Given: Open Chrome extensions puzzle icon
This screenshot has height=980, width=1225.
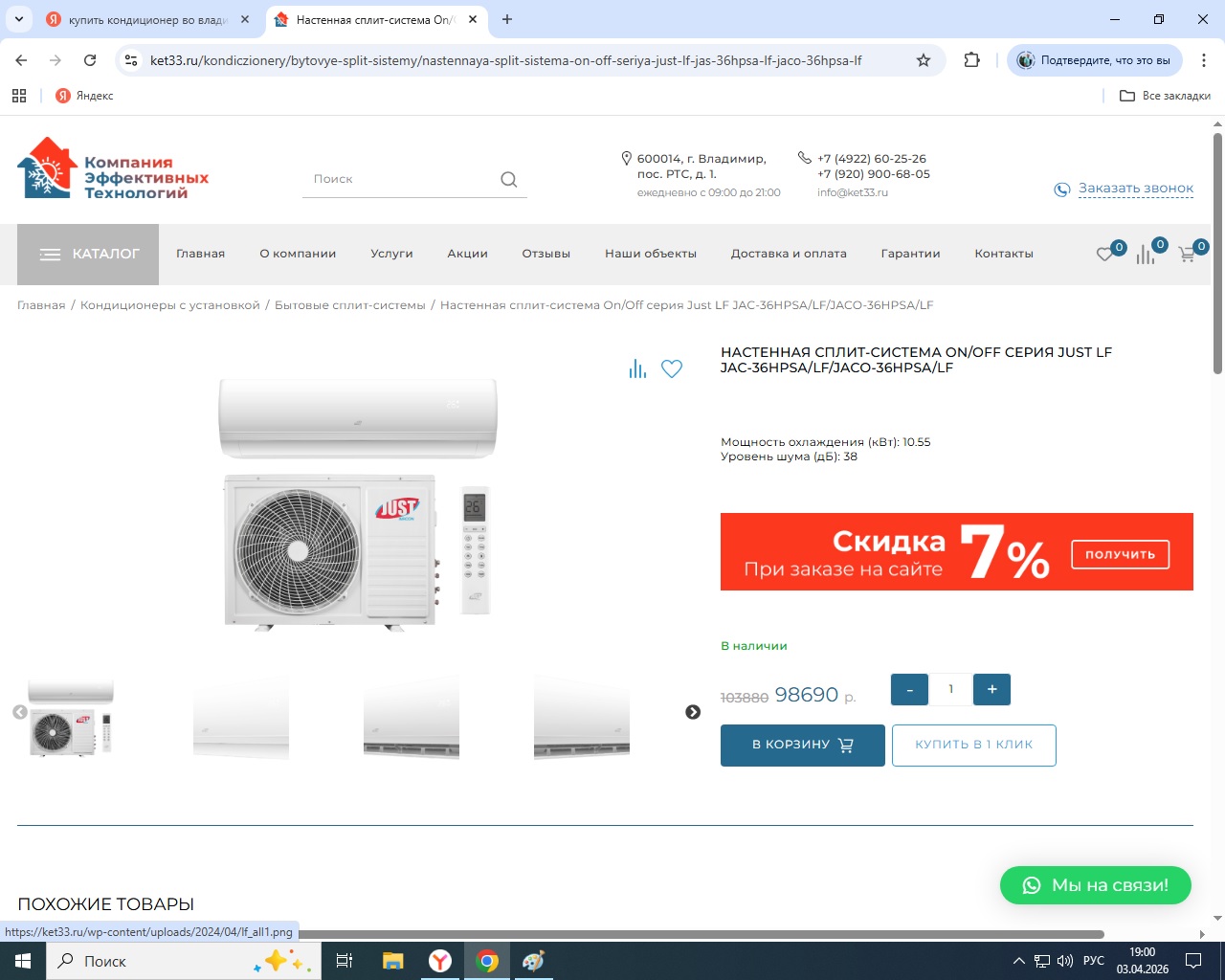Looking at the screenshot, I should point(972,60).
